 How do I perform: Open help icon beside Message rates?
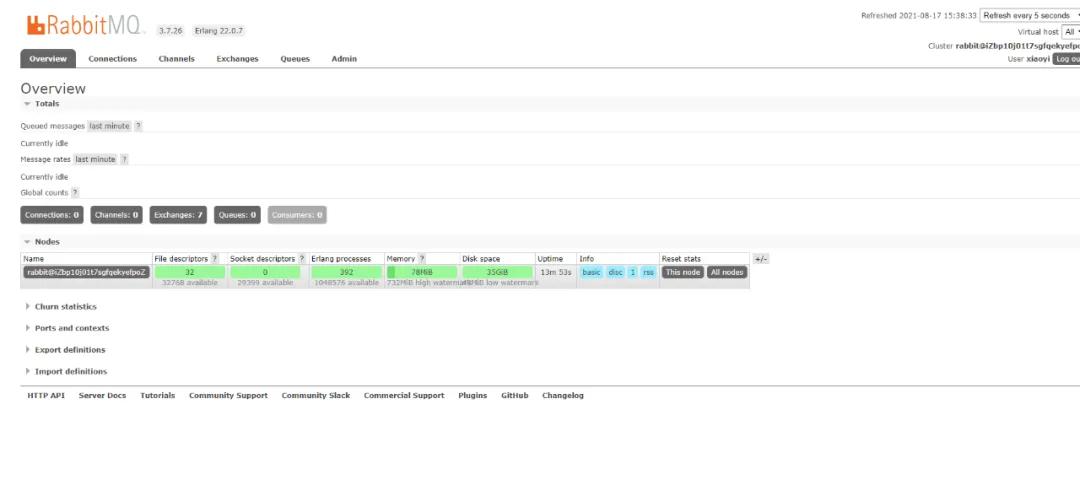point(124,159)
